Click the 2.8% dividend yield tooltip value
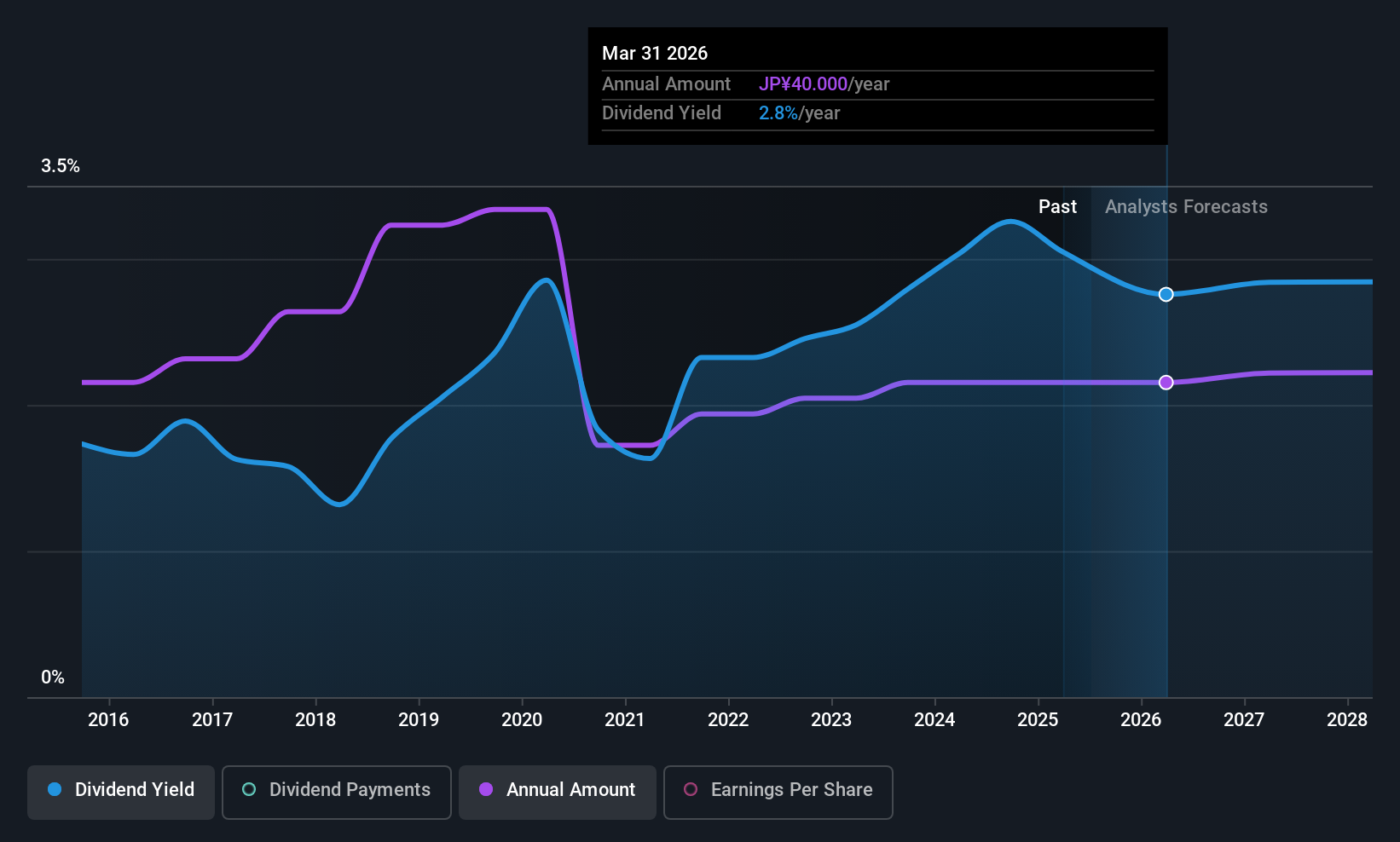Screen dimensions: 1400x842 (778, 113)
